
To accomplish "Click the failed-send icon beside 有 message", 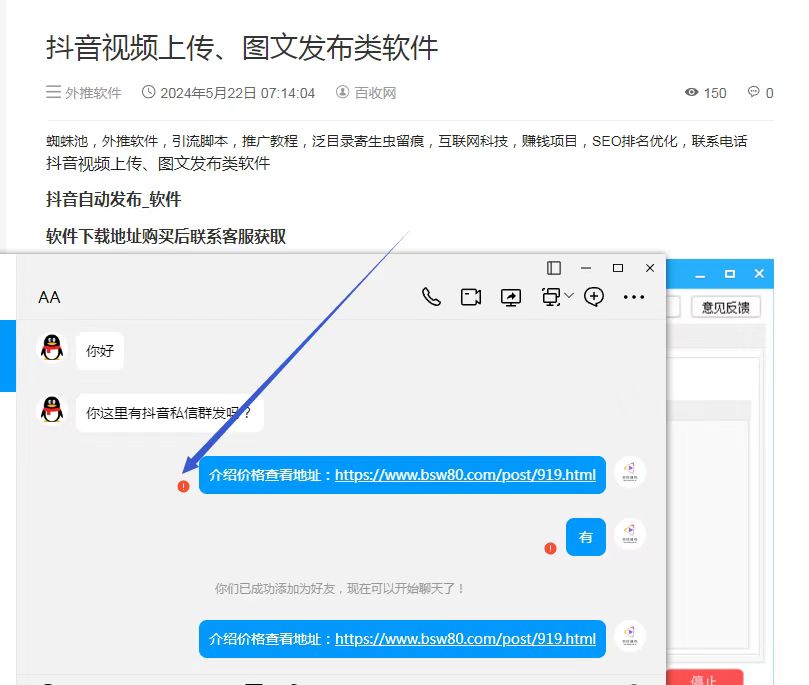I will [551, 548].
